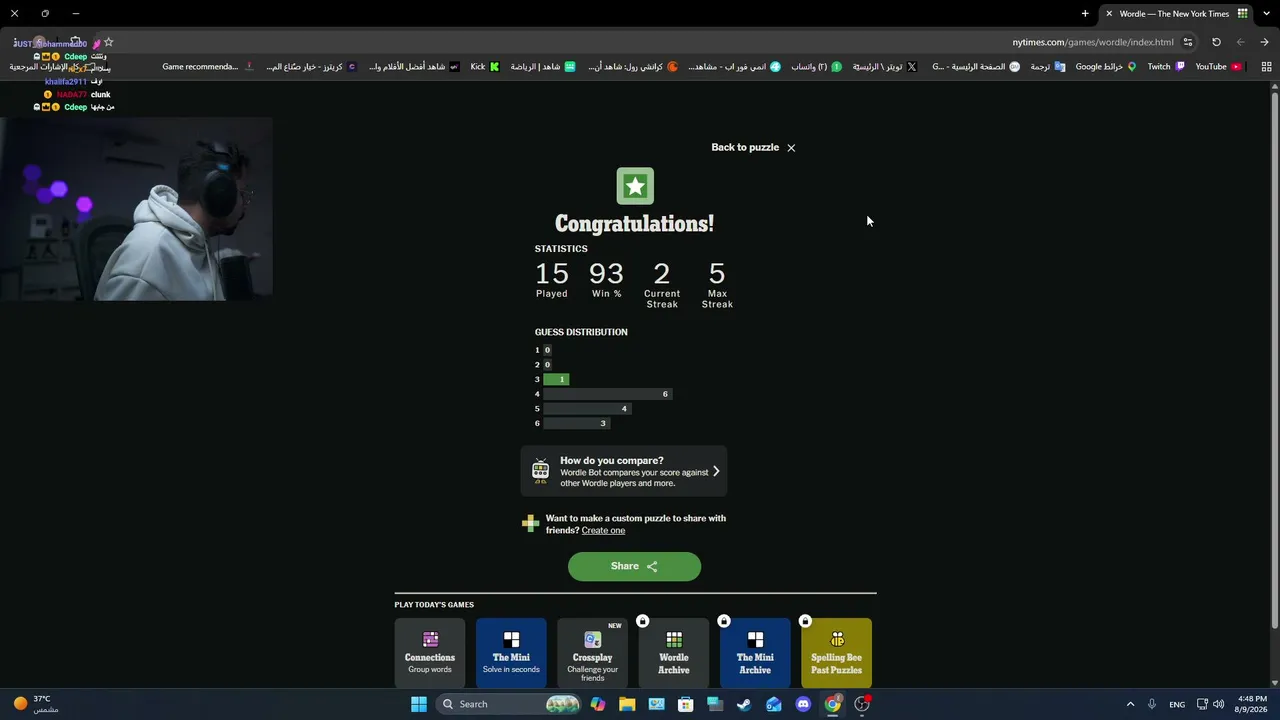This screenshot has height=720, width=1280.
Task: Click the microphone tray icon
Action: pos(1152,704)
